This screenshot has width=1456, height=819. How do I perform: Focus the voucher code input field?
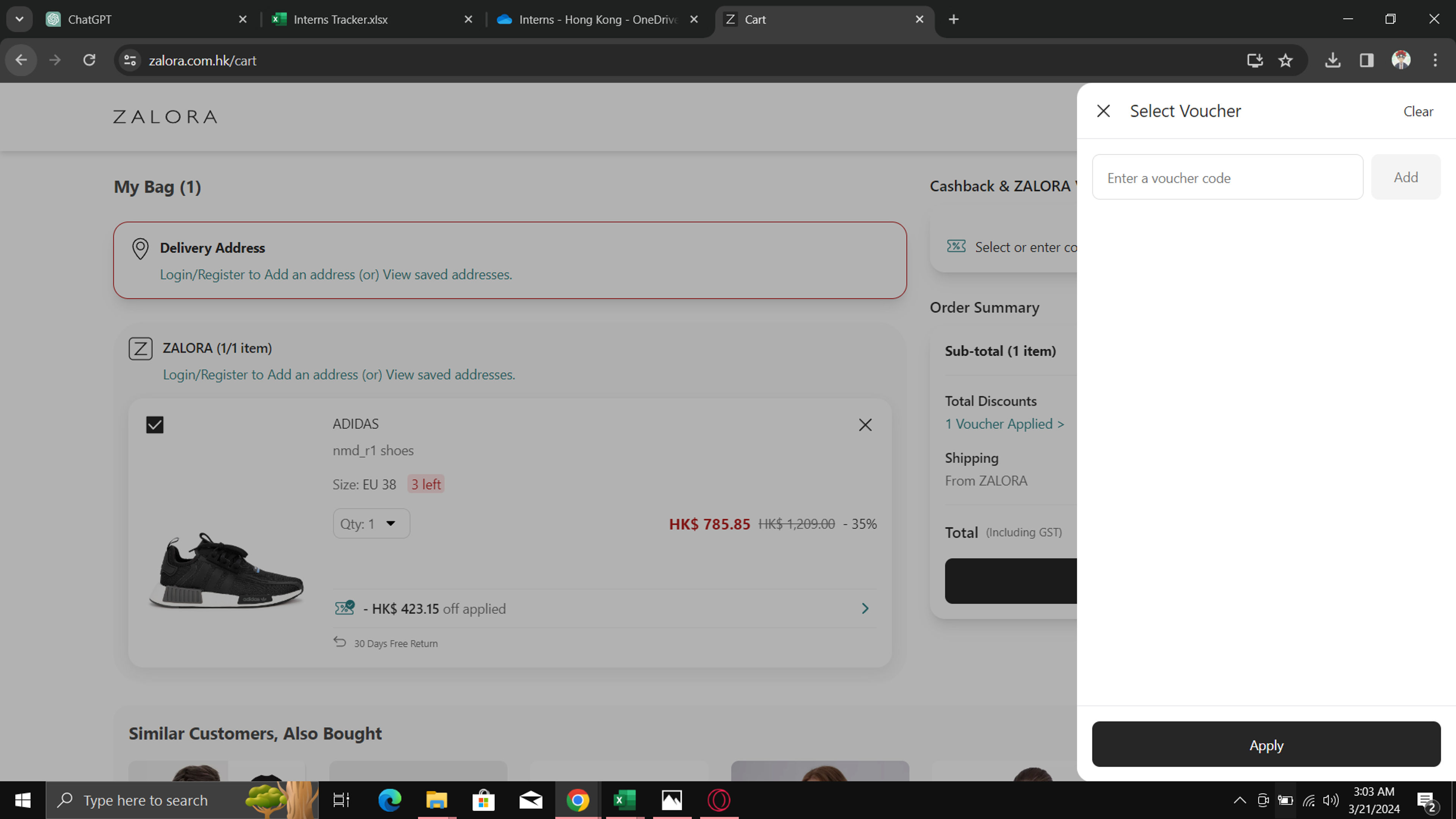tap(1228, 177)
